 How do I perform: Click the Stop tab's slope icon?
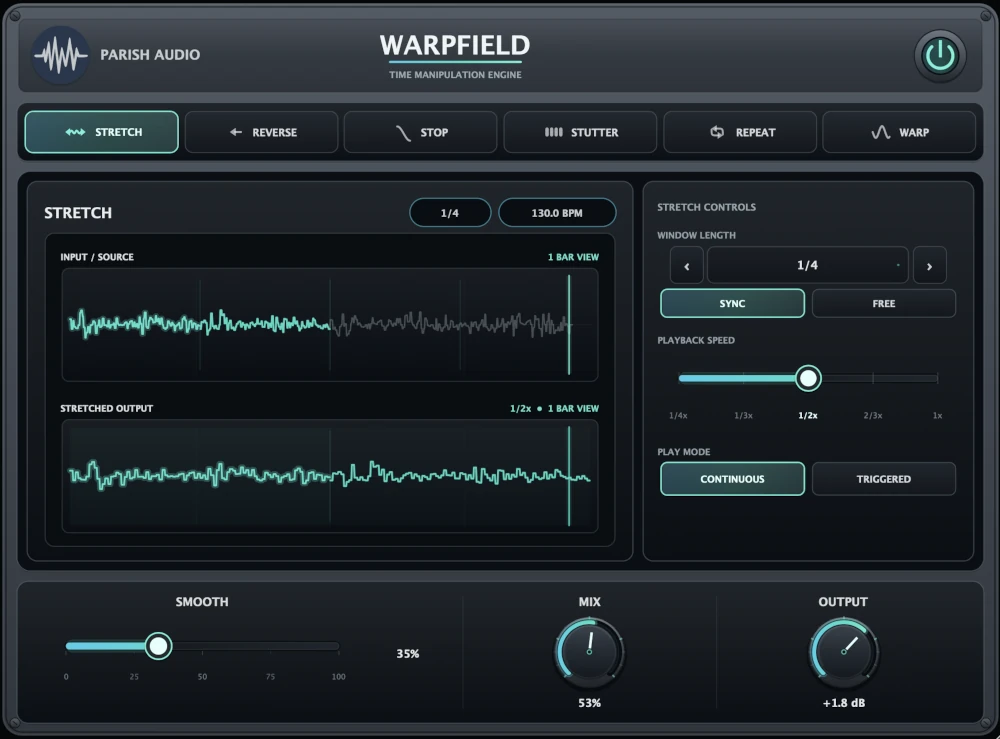(x=403, y=133)
